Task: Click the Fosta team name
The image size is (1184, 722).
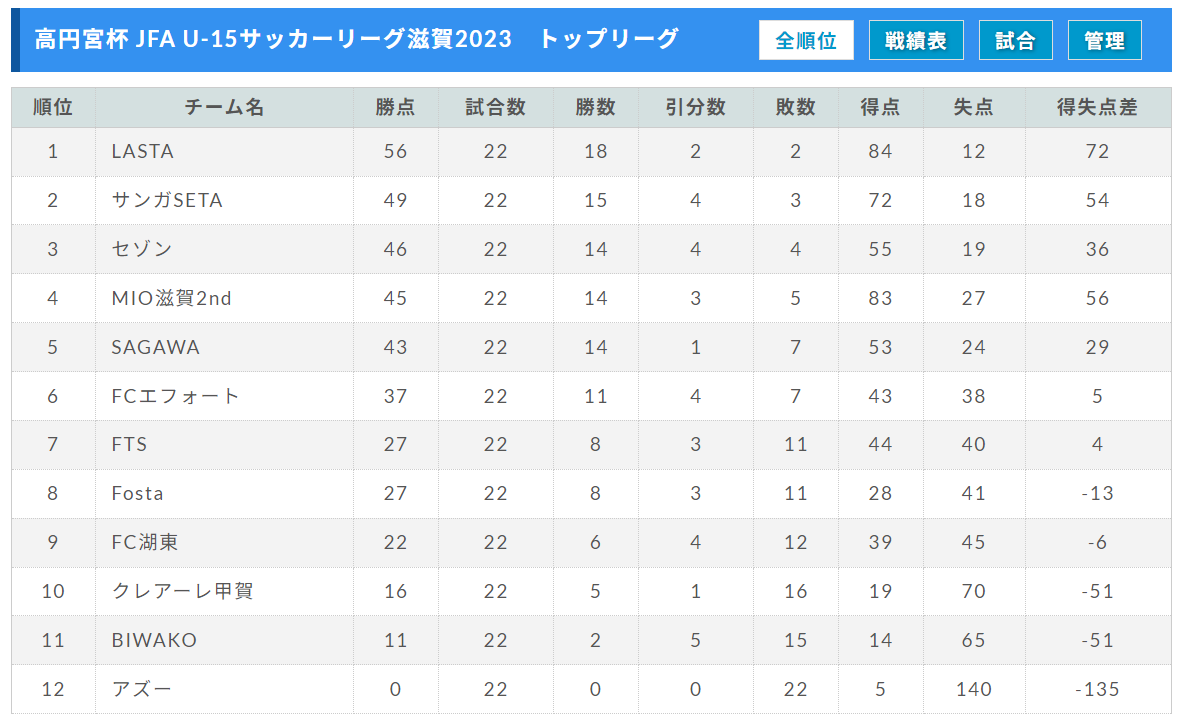Action: pyautogui.click(x=137, y=493)
